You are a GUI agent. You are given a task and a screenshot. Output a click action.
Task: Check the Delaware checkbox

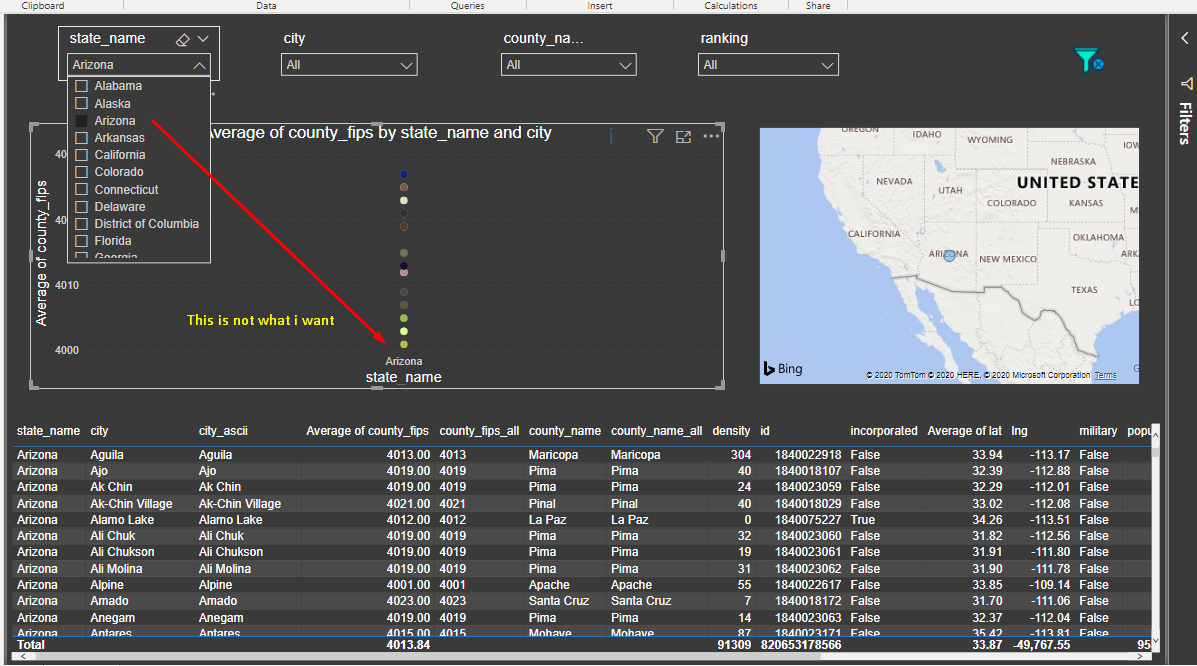82,207
